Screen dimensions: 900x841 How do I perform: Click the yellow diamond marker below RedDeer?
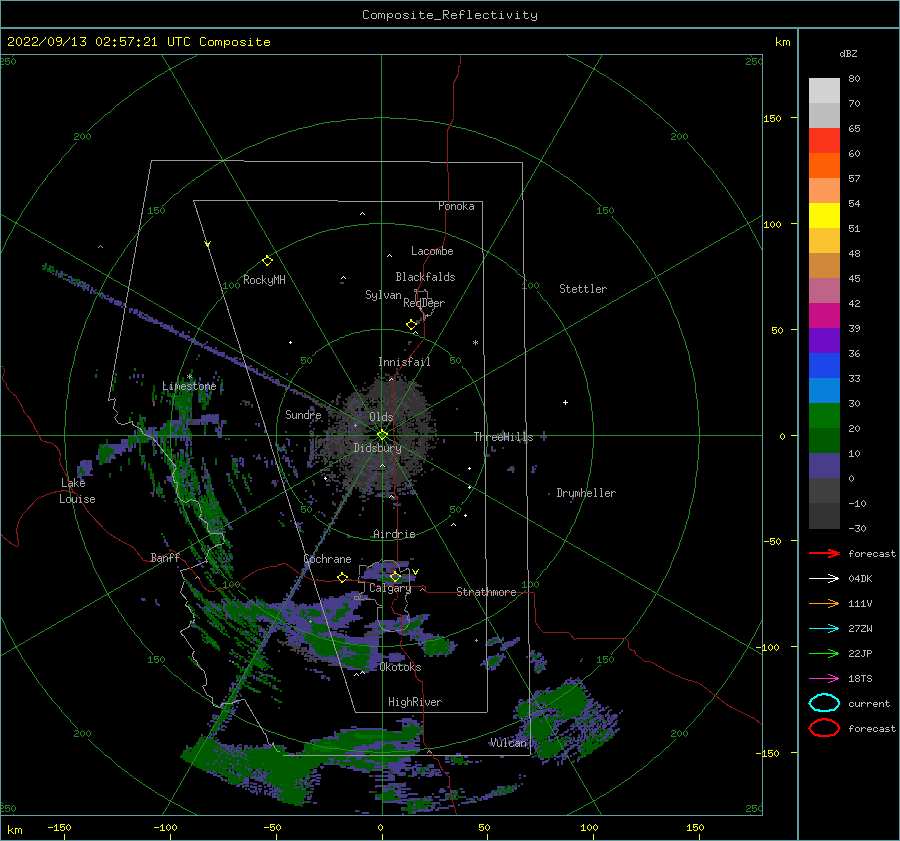tap(412, 325)
